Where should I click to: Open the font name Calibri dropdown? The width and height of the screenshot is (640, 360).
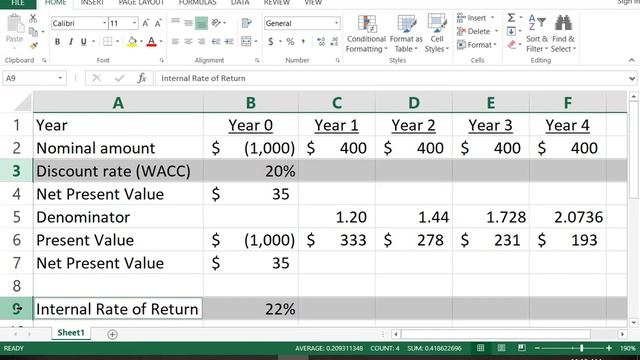pyautogui.click(x=104, y=23)
